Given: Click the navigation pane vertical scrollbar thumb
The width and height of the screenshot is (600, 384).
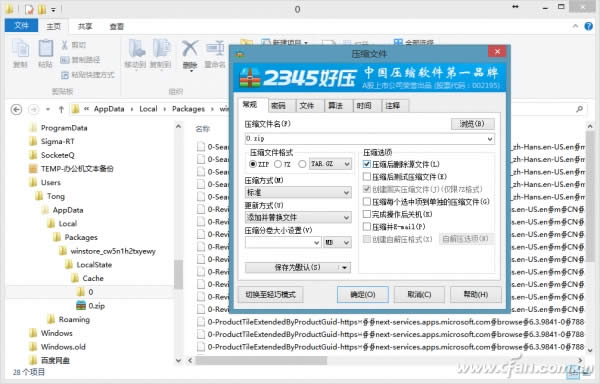Looking at the screenshot, I should 178,274.
